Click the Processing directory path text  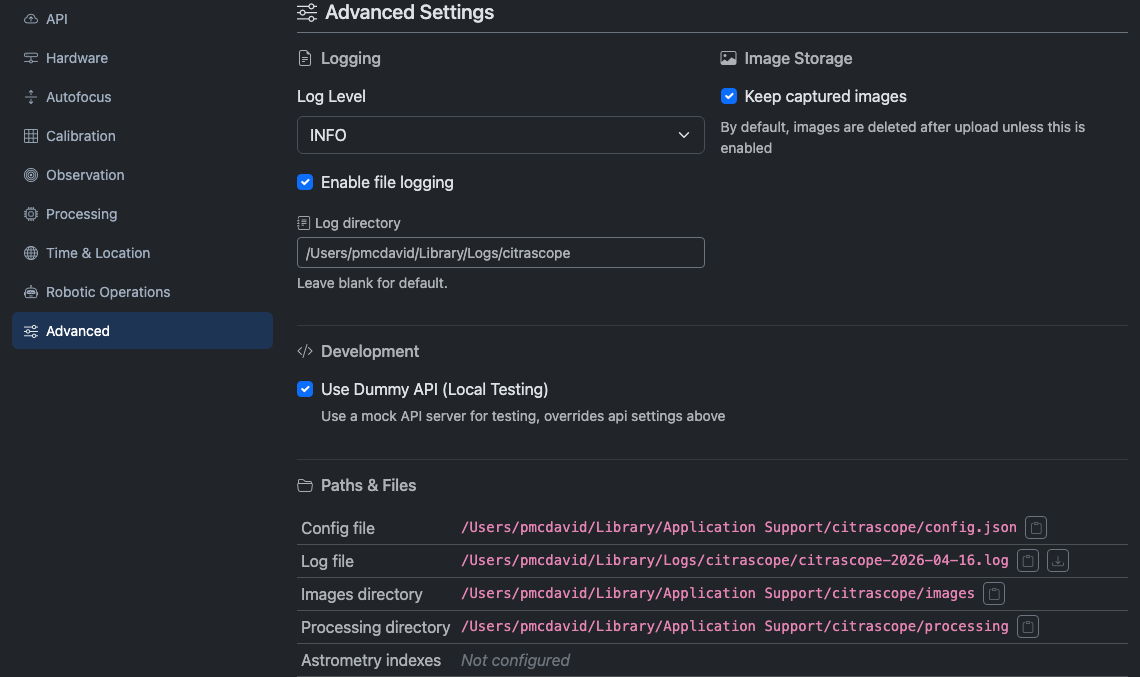[x=734, y=626]
